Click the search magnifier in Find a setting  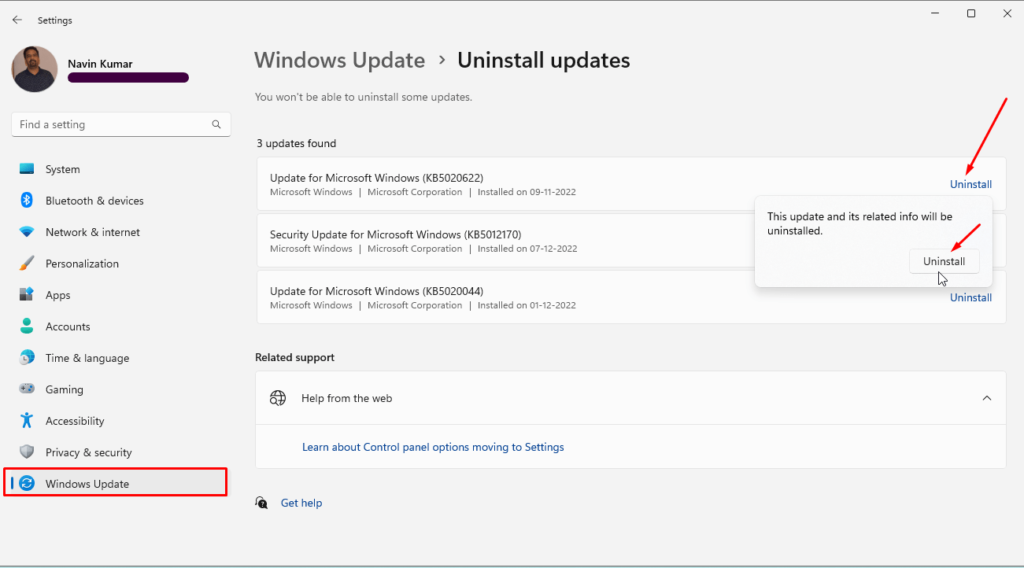click(216, 124)
